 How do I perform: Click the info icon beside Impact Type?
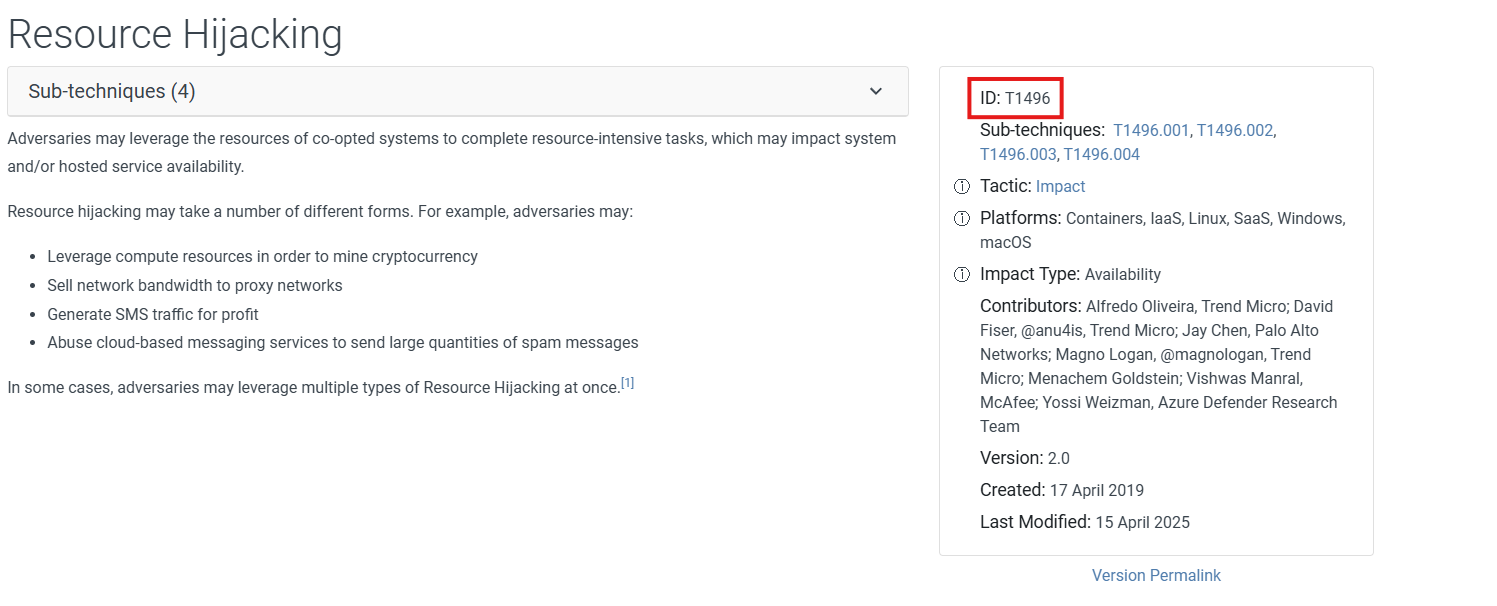click(x=962, y=275)
